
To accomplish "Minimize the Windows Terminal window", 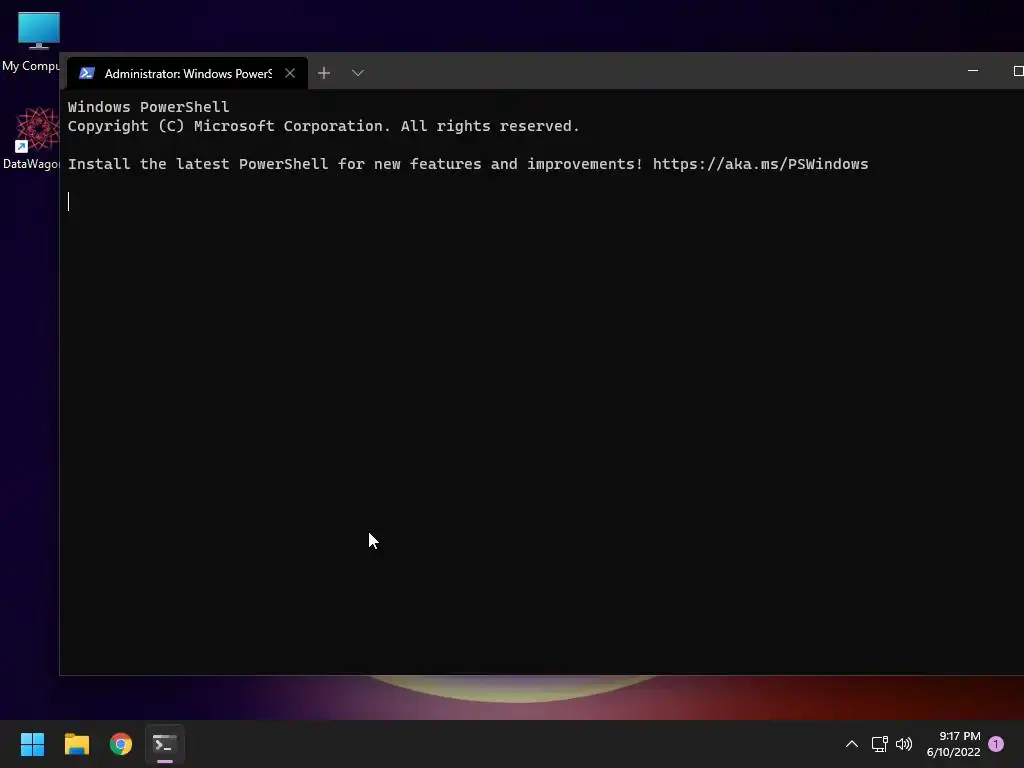I will point(972,71).
